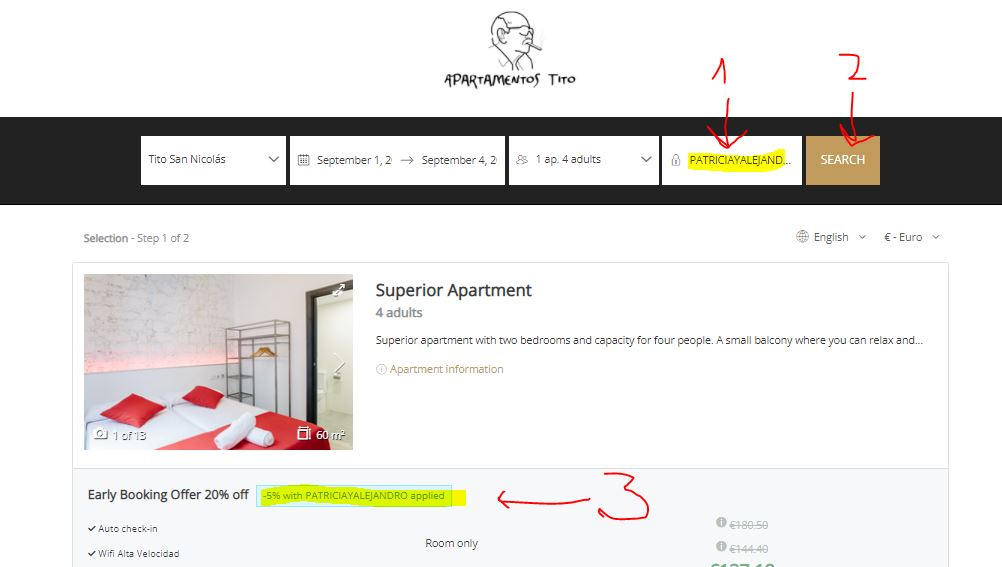This screenshot has width=1002, height=567.
Task: Click the camera icon showing 1 of 13
Action: point(101,434)
